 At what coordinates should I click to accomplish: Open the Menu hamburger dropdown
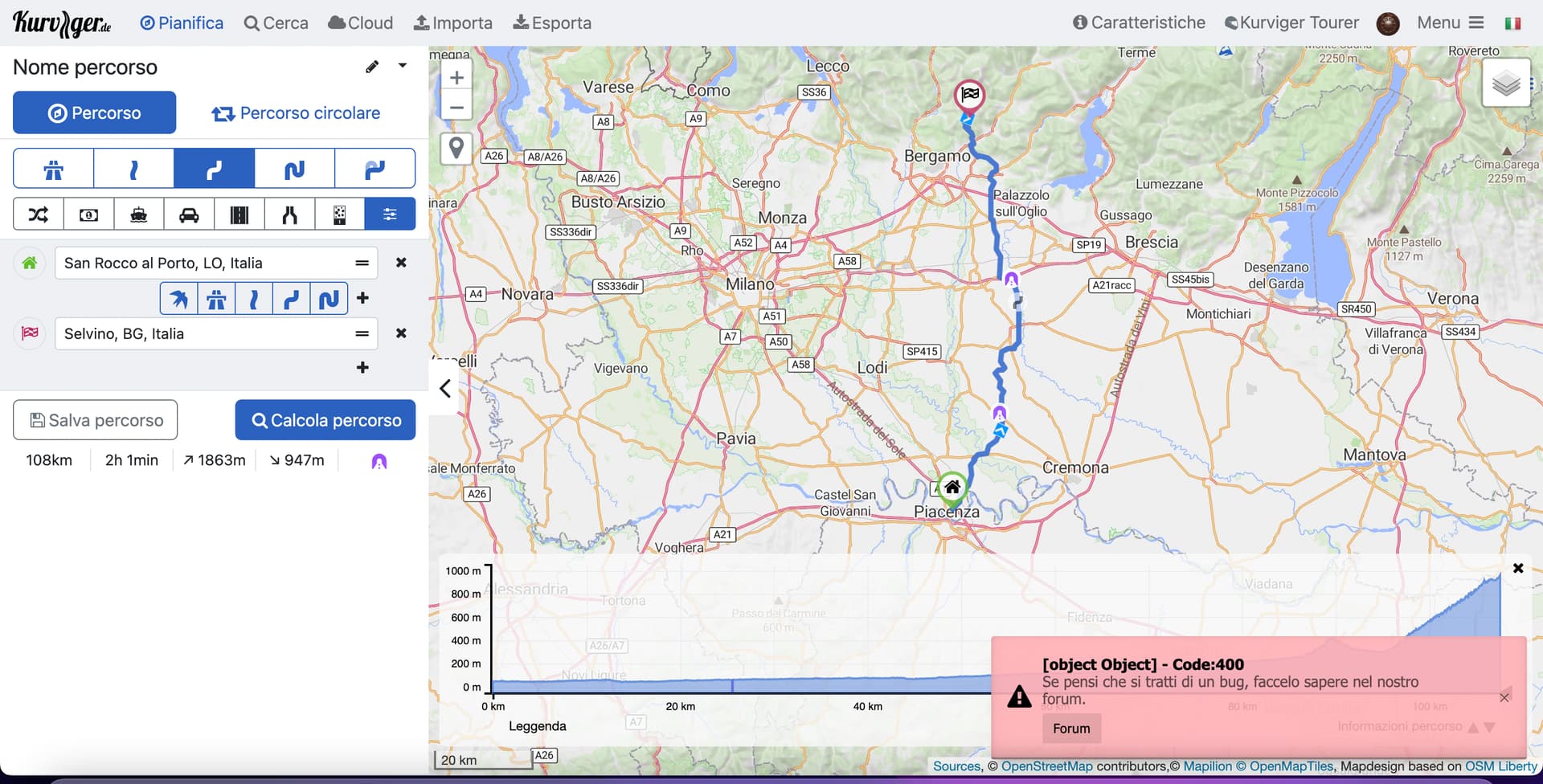[1450, 22]
